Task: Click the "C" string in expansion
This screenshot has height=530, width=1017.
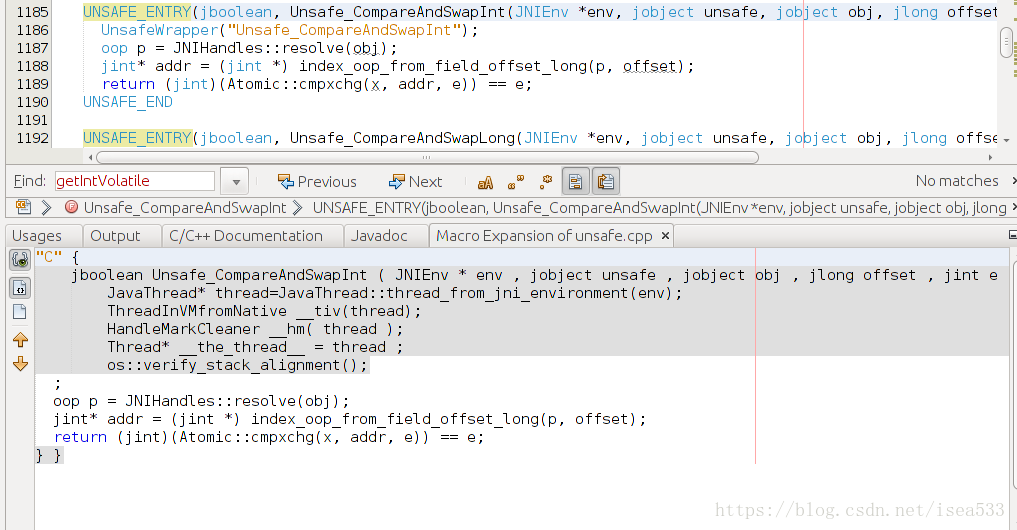Action: [49, 257]
